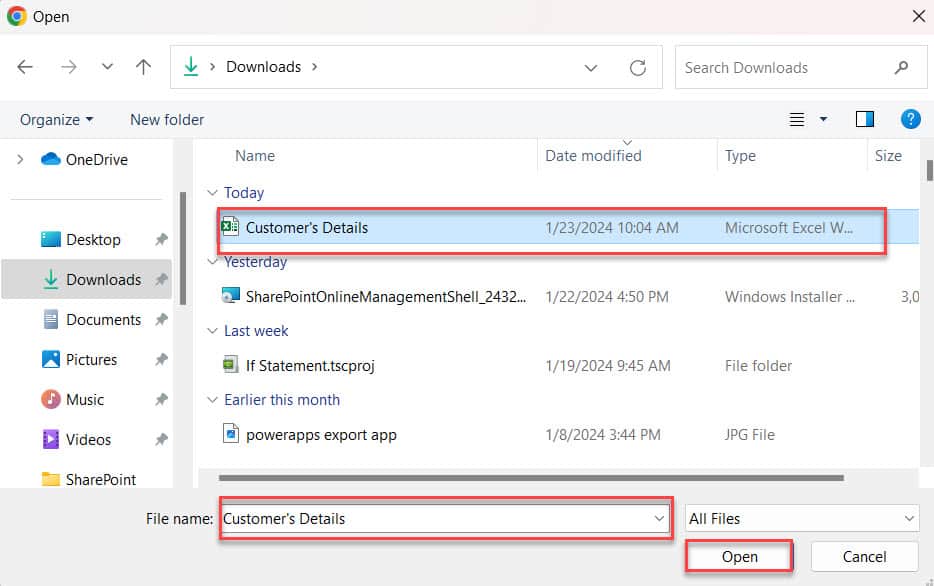934x586 pixels.
Task: Click the installer icon for SharePointOnlineManagementShell
Action: pos(231,296)
